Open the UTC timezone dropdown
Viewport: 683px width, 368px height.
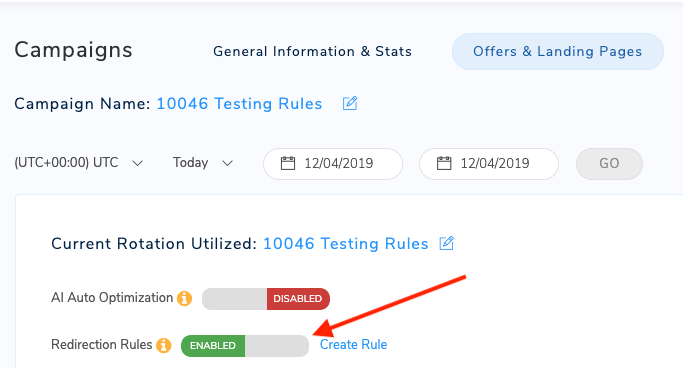click(x=79, y=163)
